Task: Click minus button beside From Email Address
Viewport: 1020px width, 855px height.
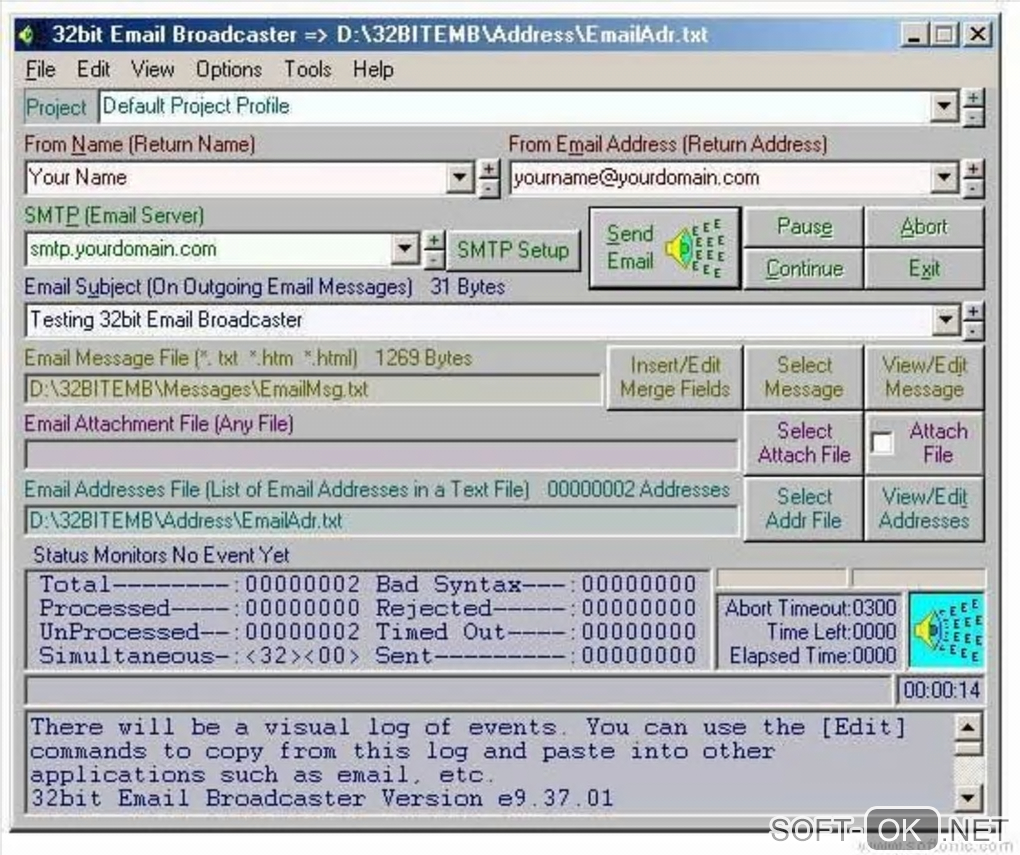Action: (973, 188)
